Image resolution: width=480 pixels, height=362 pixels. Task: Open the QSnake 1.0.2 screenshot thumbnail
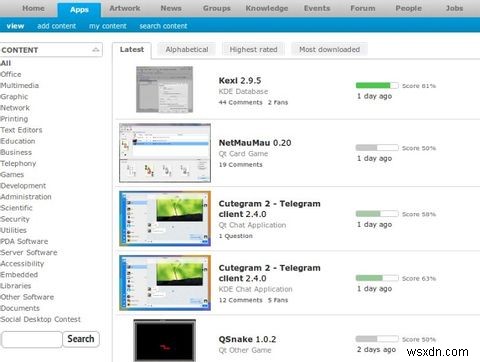coord(165,340)
